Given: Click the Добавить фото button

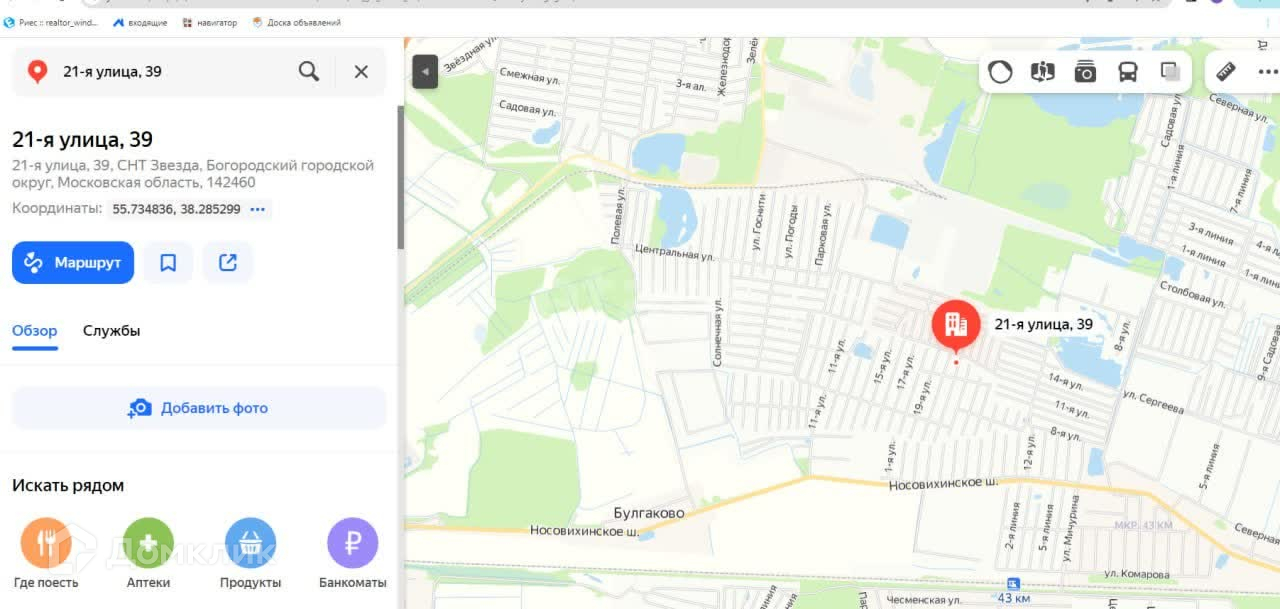Looking at the screenshot, I should 199,408.
